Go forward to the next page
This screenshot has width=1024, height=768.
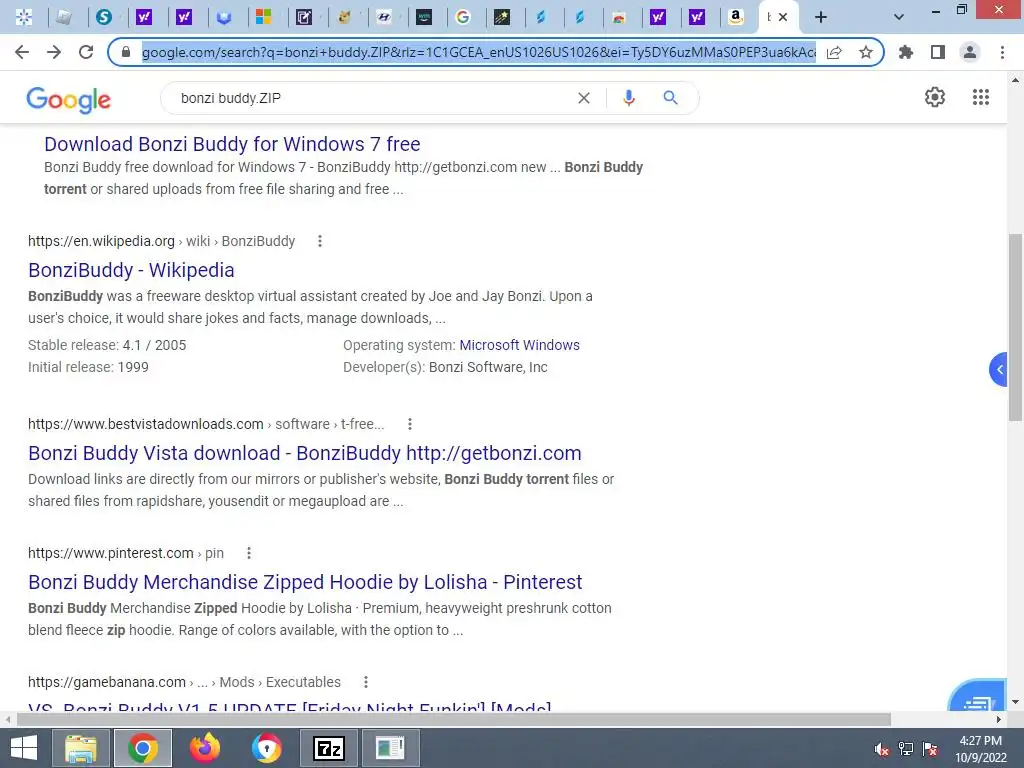(54, 52)
